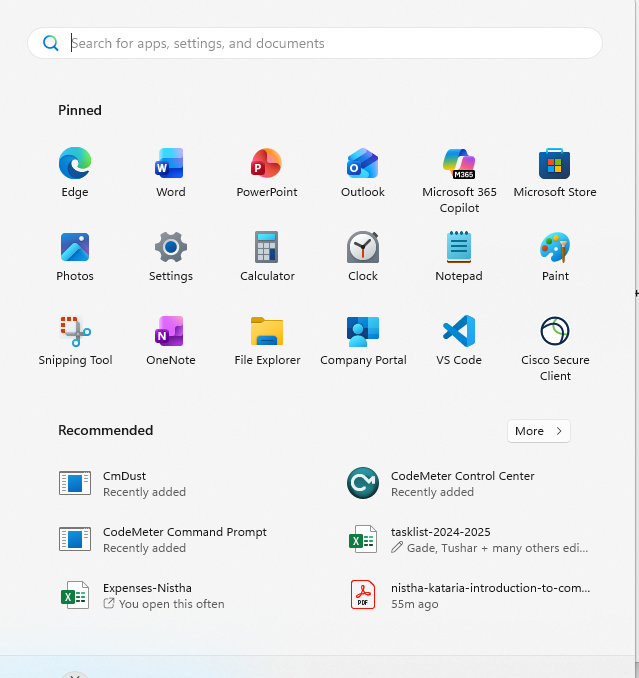Focus the apps and settings search box
The height and width of the screenshot is (678, 639).
click(x=315, y=43)
